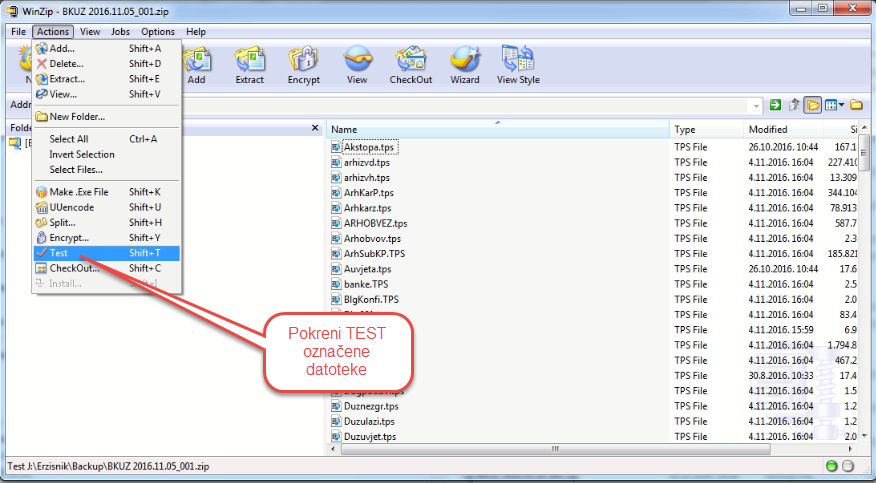Click file icon next to Duzulazi.tps
This screenshot has height=483, width=876.
(x=336, y=421)
